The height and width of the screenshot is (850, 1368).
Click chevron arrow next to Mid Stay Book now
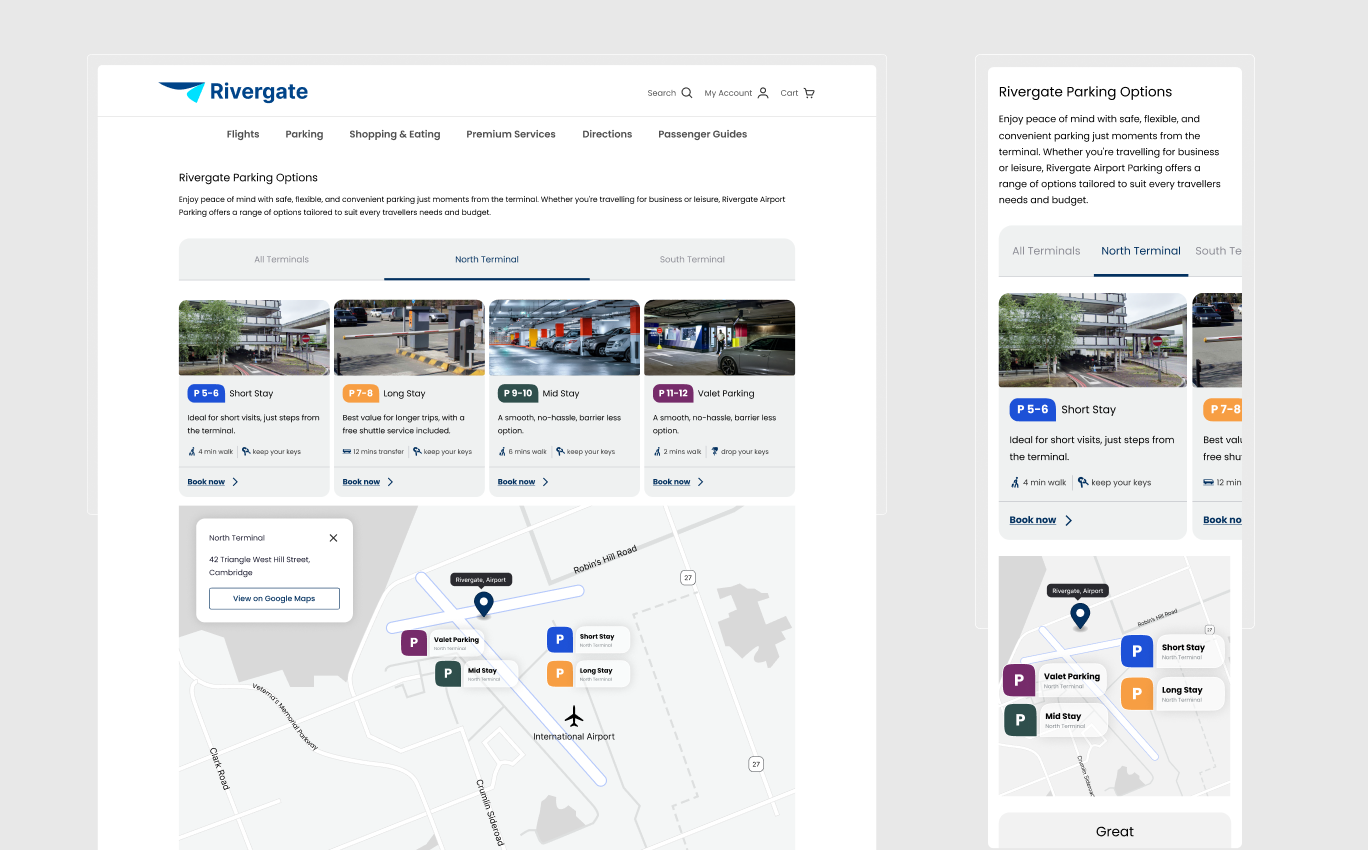(546, 482)
